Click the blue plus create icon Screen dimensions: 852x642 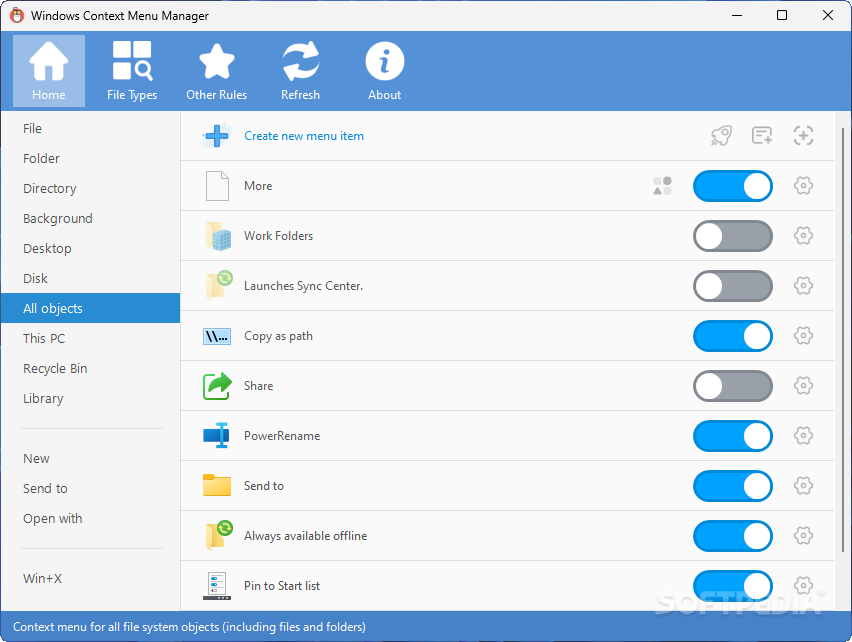(x=217, y=136)
